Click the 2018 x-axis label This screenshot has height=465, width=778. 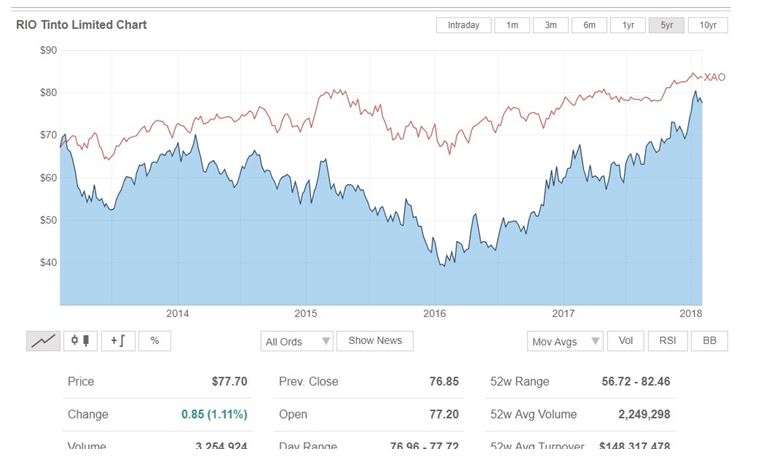691,314
